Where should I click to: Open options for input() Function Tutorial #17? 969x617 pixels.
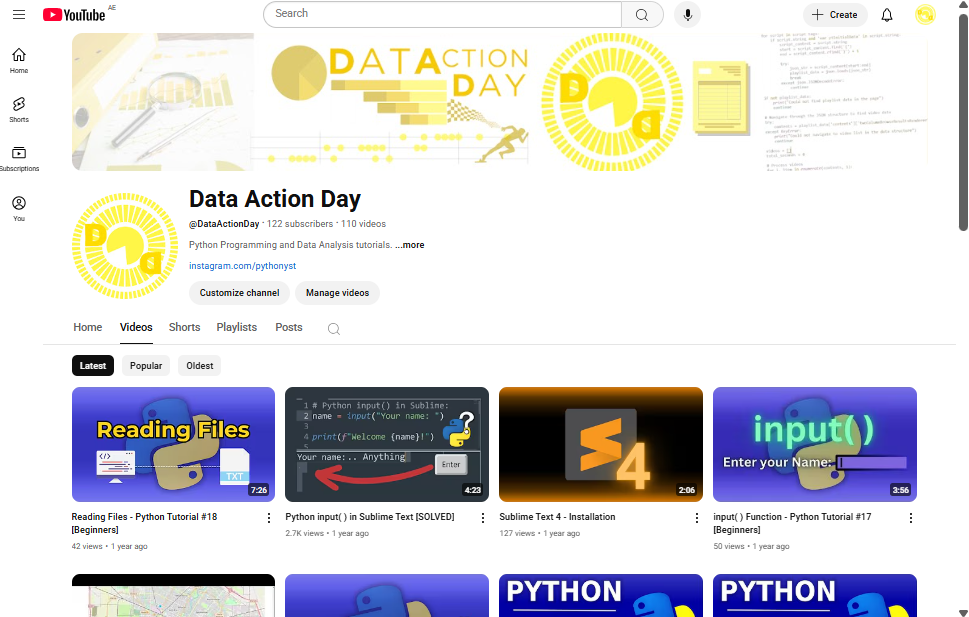coord(910,518)
